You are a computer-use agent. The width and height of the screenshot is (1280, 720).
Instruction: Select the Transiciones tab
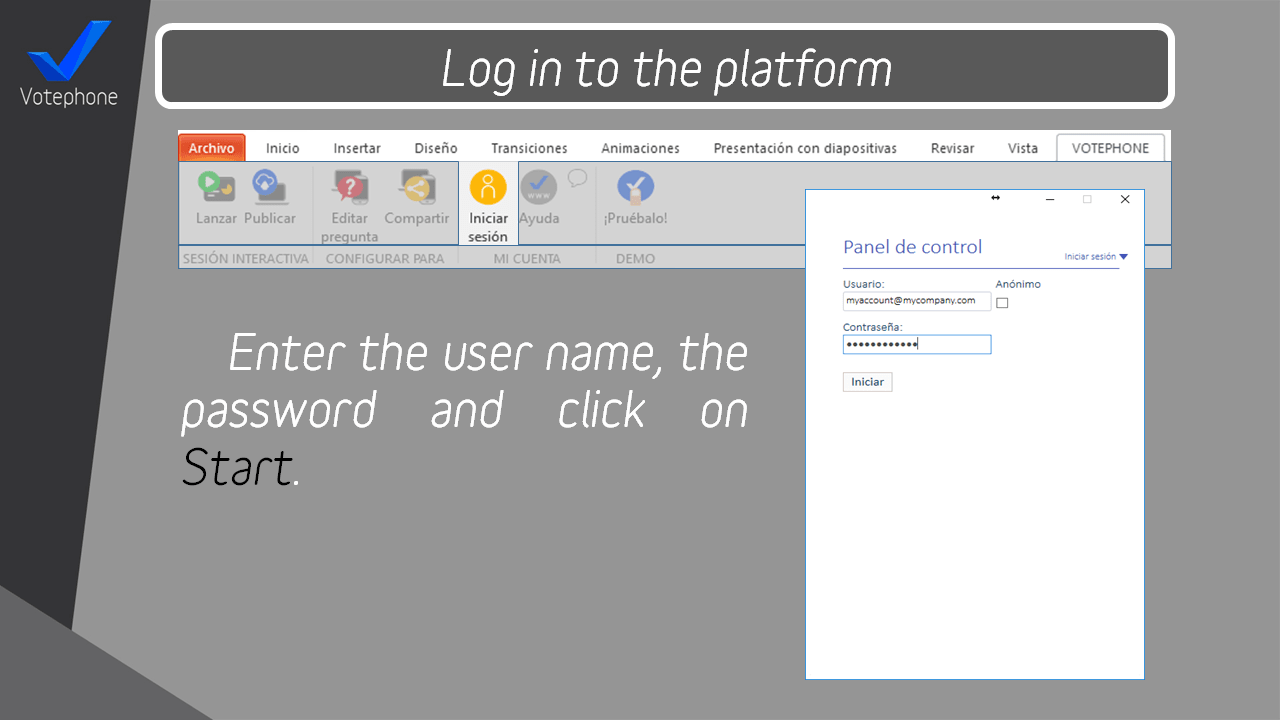[x=529, y=148]
